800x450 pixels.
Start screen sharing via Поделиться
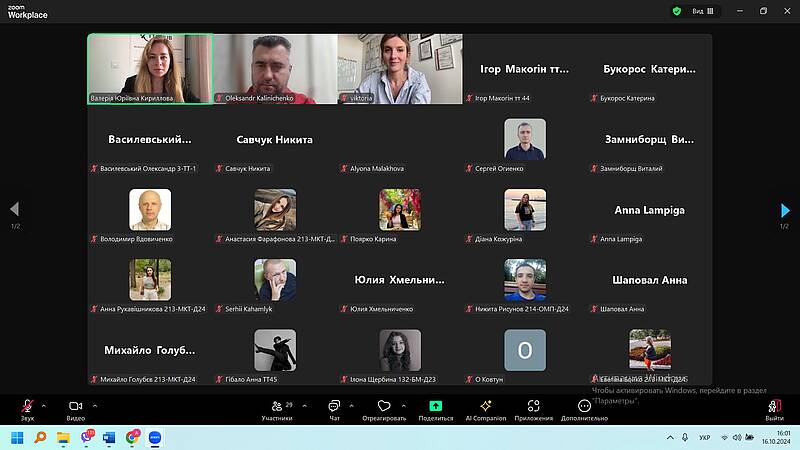pos(436,410)
